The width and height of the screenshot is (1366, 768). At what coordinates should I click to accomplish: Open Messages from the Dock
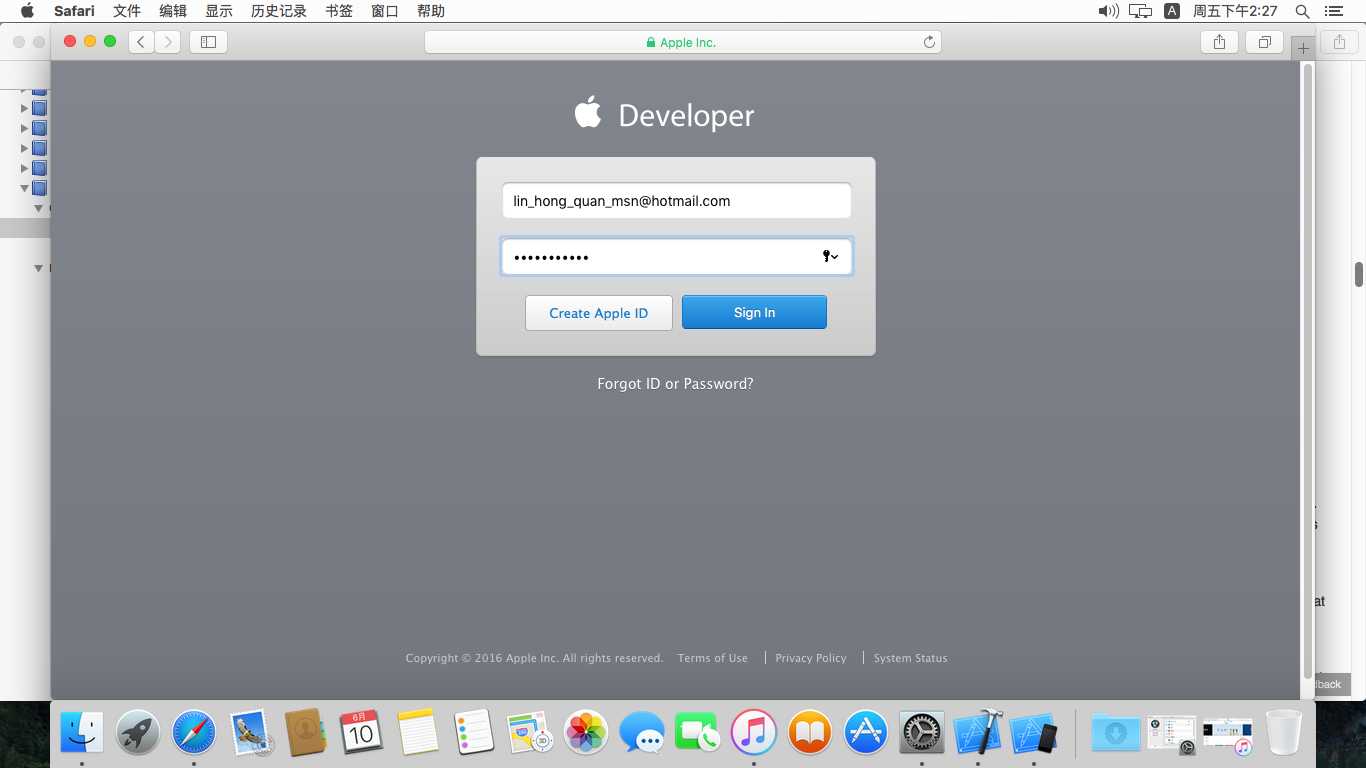(642, 733)
